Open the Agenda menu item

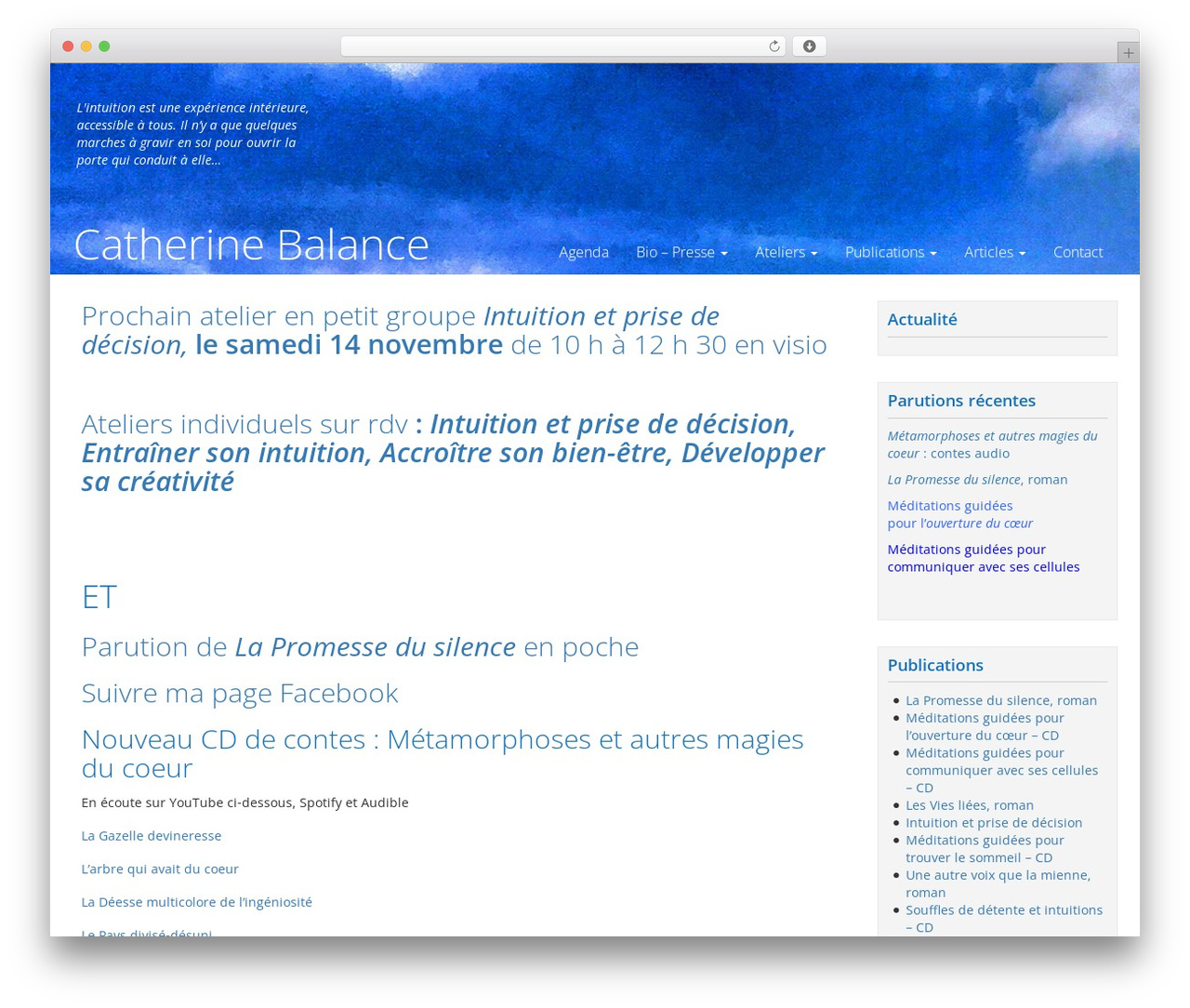(584, 252)
